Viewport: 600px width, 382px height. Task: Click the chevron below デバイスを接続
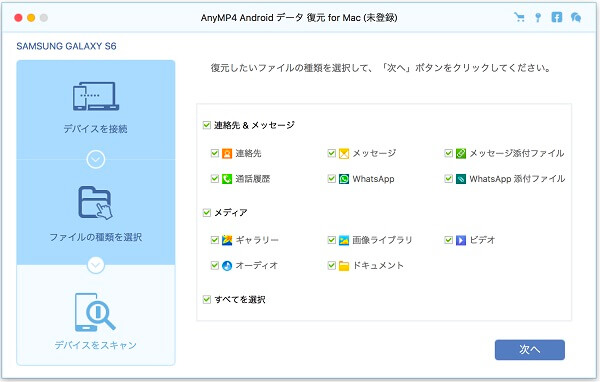pos(96,159)
